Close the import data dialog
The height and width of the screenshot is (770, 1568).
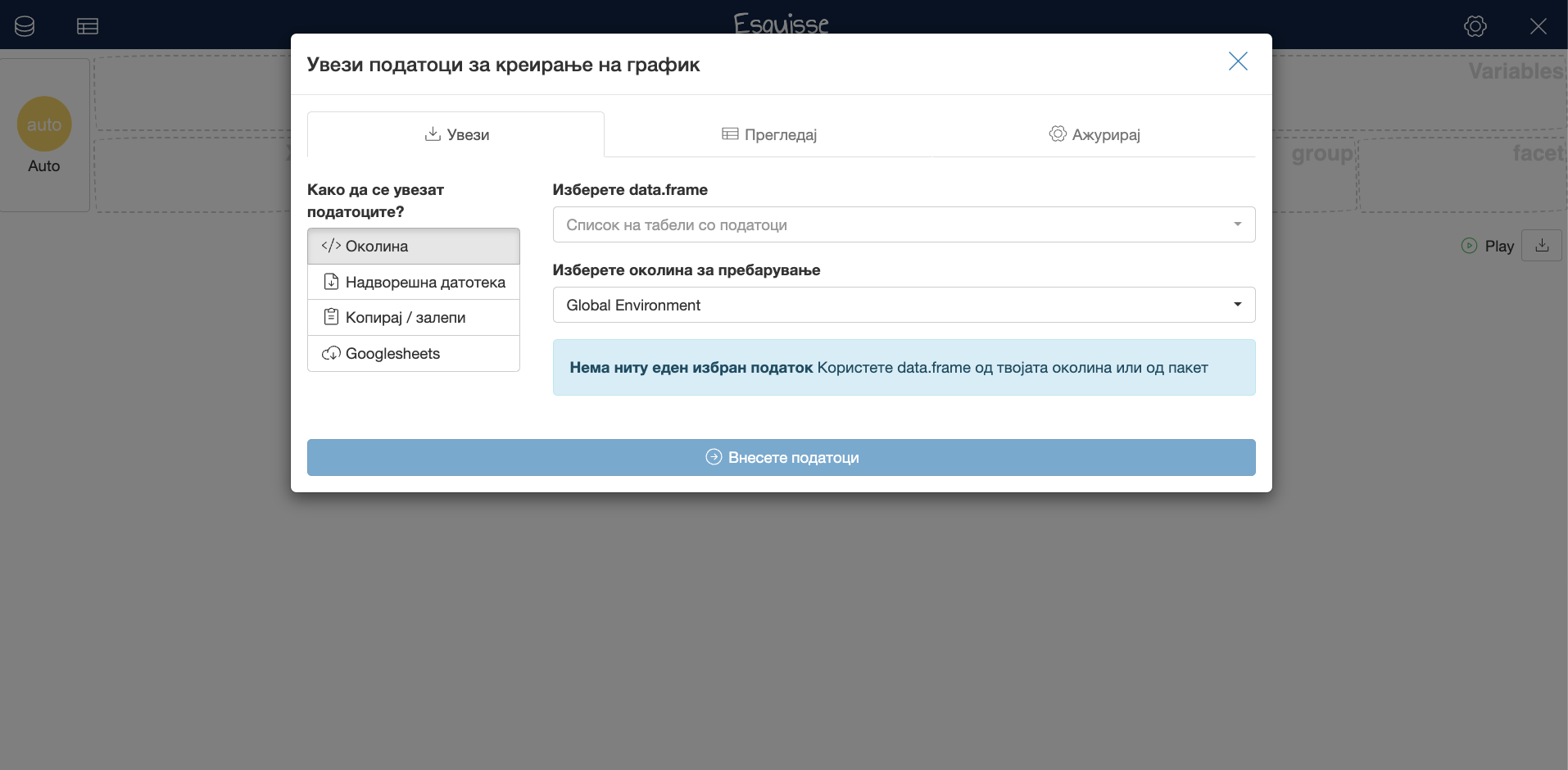[x=1237, y=61]
